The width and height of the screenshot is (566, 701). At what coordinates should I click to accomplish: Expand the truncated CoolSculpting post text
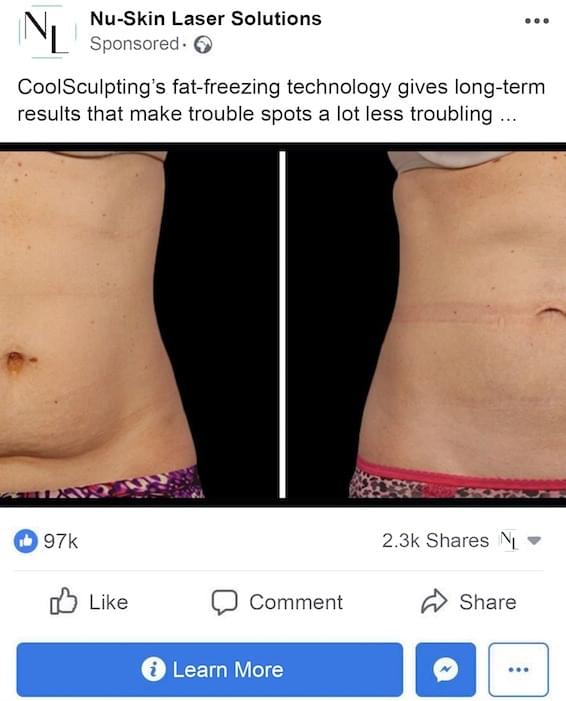(x=508, y=114)
